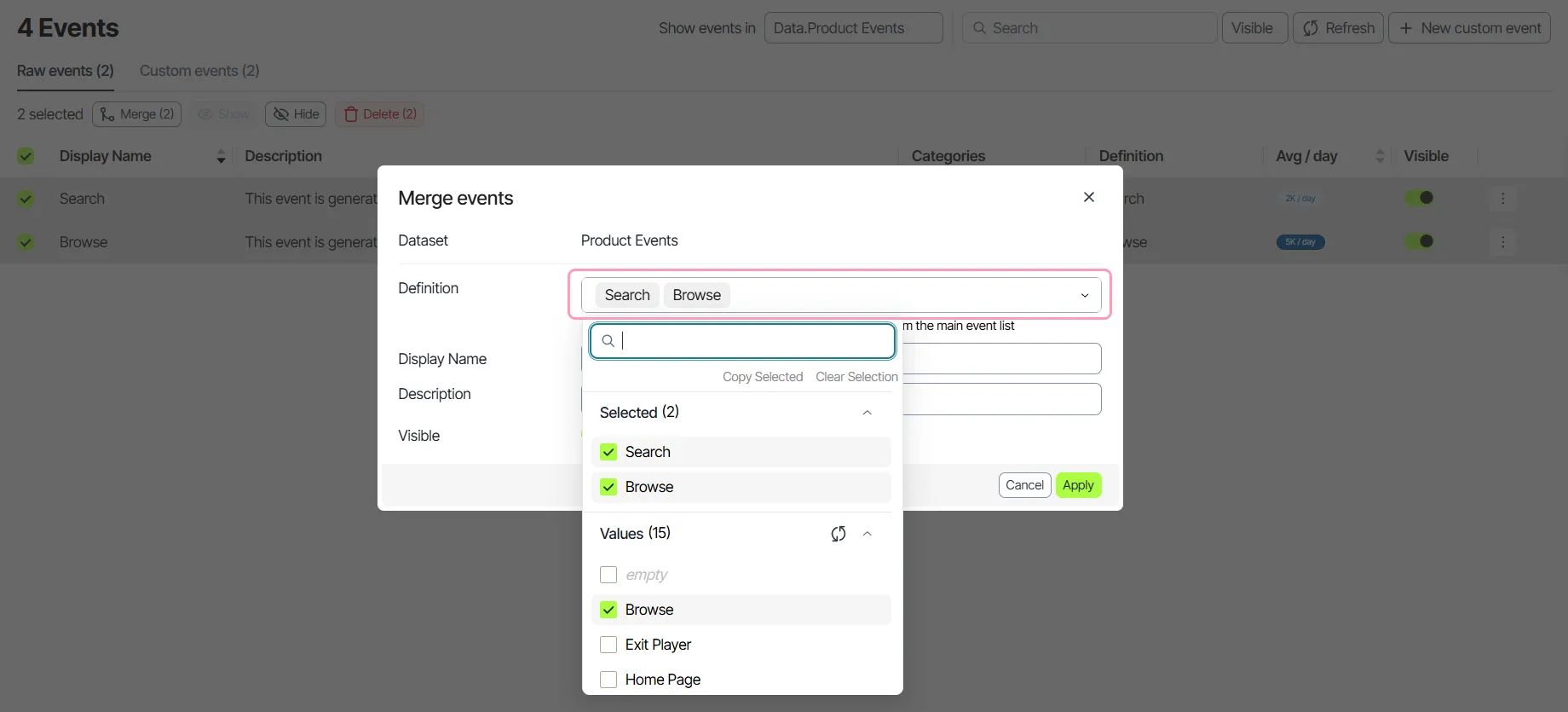Click the 5K / day badge
This screenshot has height=712, width=1568.
1300,242
